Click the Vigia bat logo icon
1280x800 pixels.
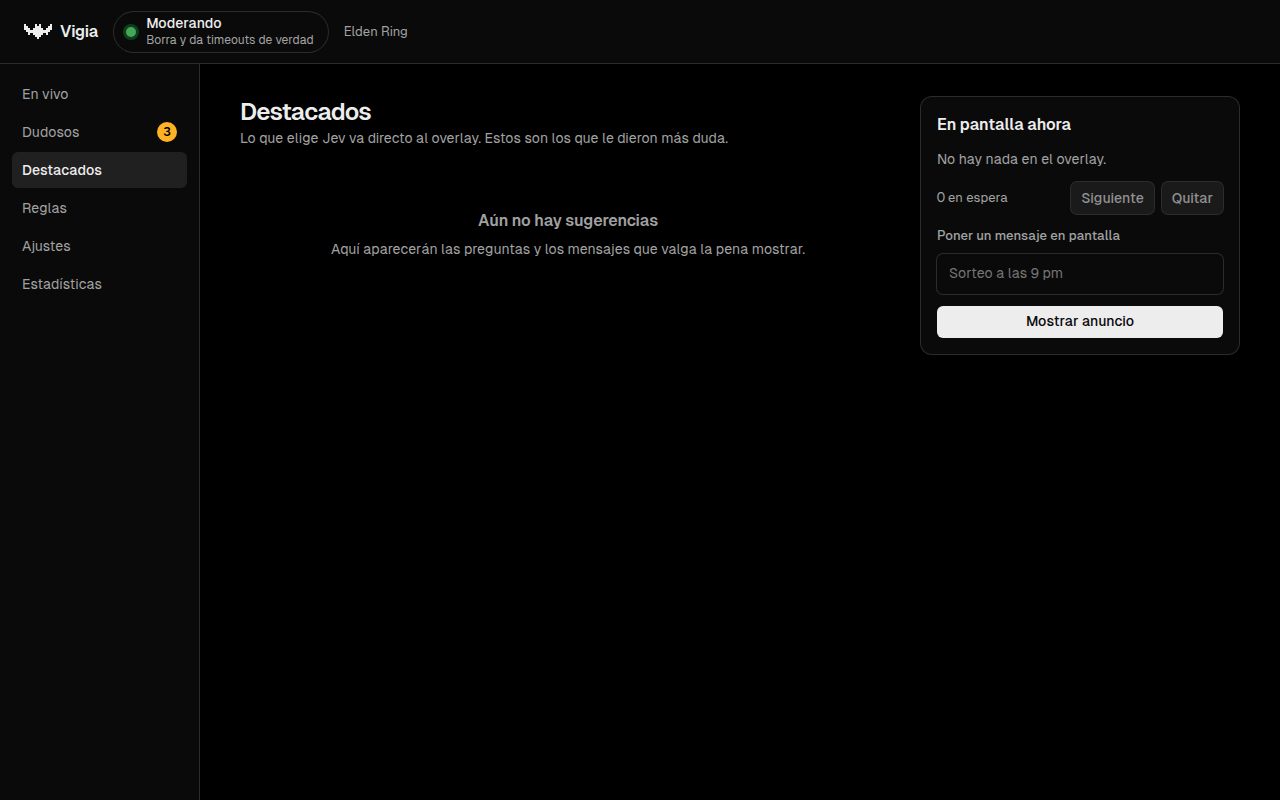click(x=38, y=31)
